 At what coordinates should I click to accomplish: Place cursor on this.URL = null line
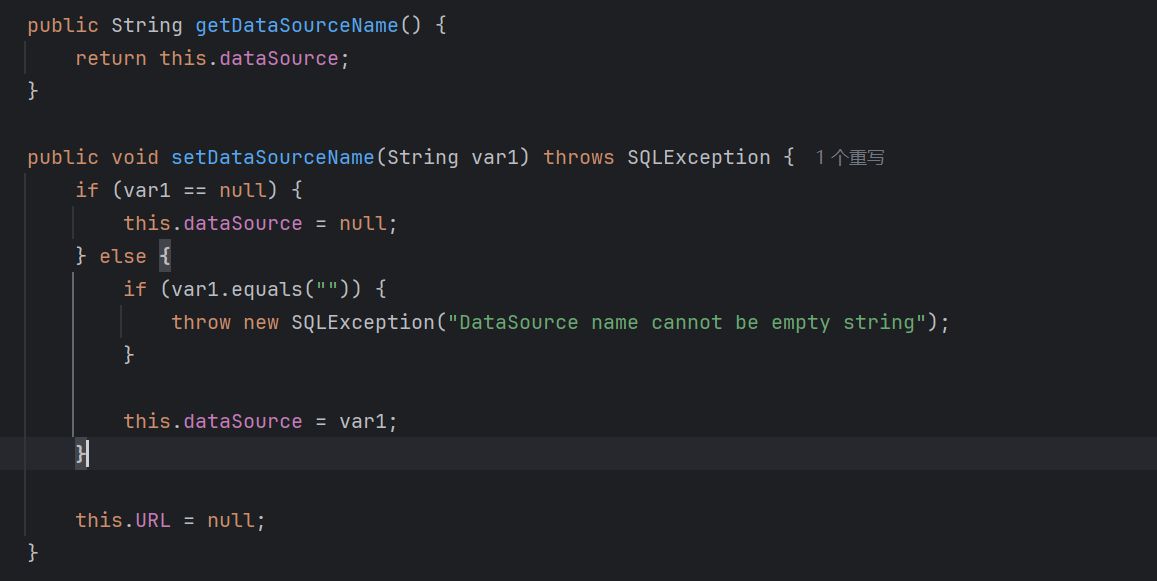point(170,520)
